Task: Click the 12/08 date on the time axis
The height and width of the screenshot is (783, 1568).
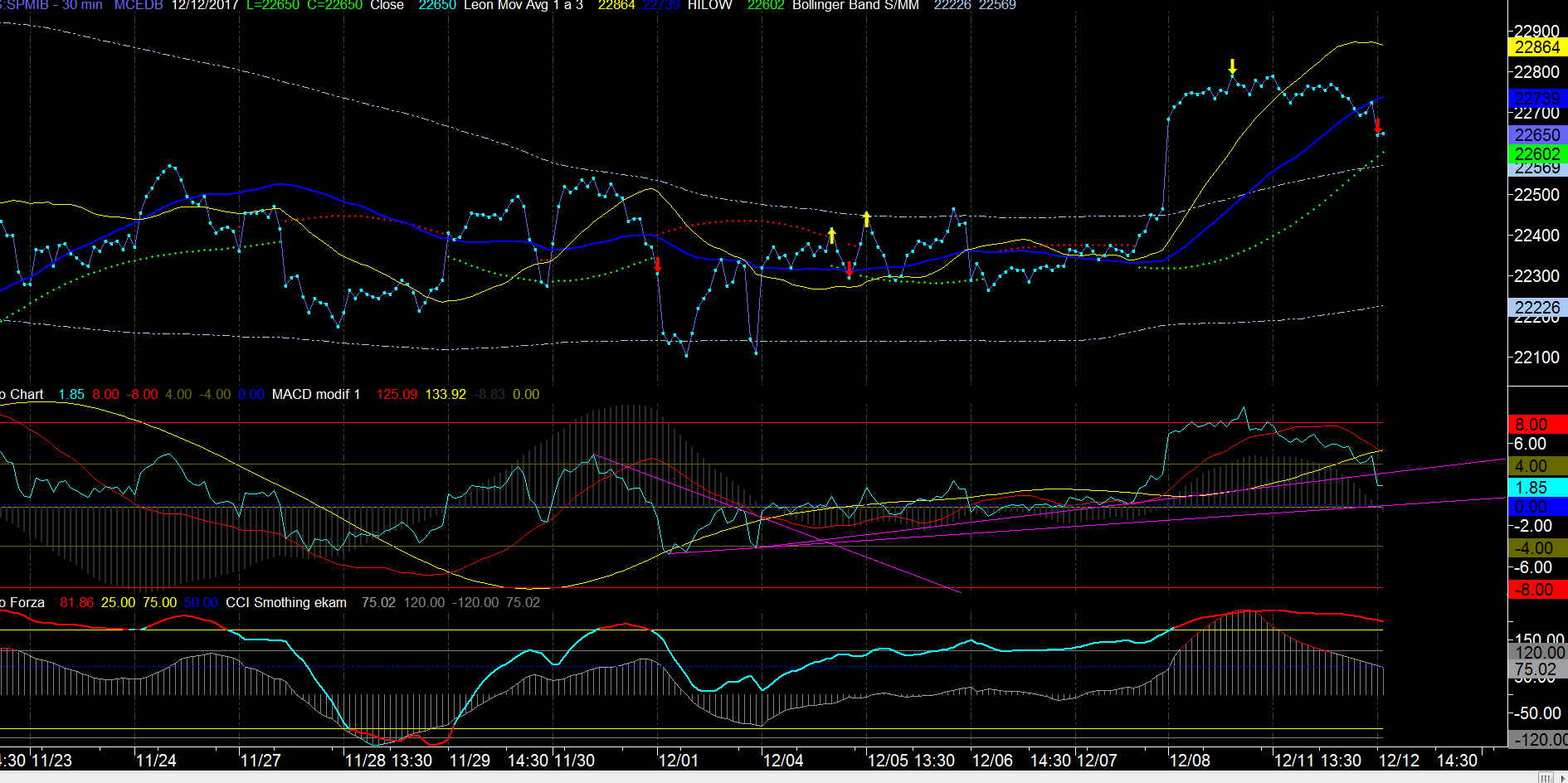Action: 1190,761
